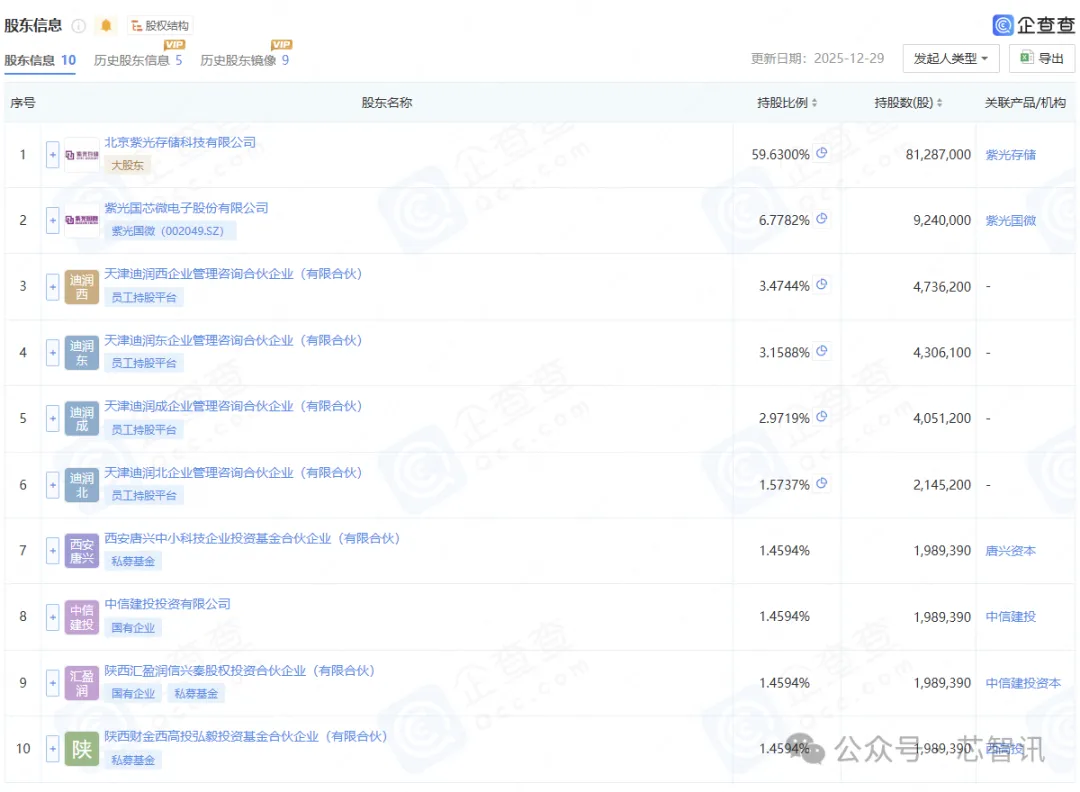This screenshot has height=792, width=1080.
Task: Open 北京紫光存储科技有限公司 shareholder link
Action: pos(180,143)
